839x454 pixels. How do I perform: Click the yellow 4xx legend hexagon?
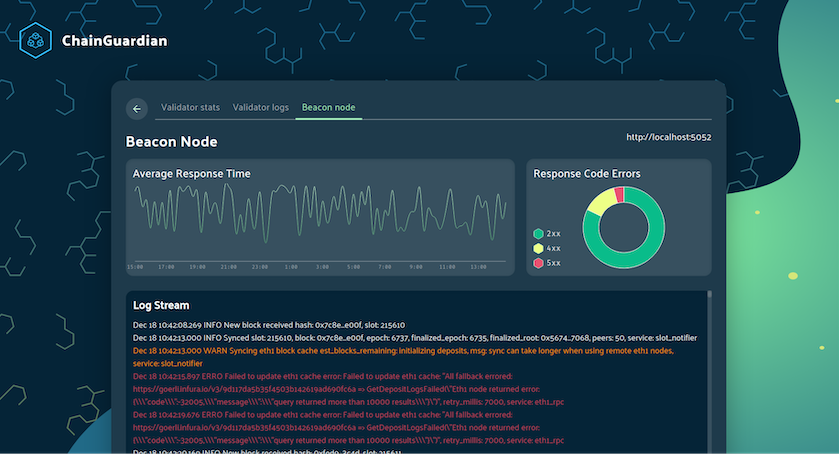[538, 248]
